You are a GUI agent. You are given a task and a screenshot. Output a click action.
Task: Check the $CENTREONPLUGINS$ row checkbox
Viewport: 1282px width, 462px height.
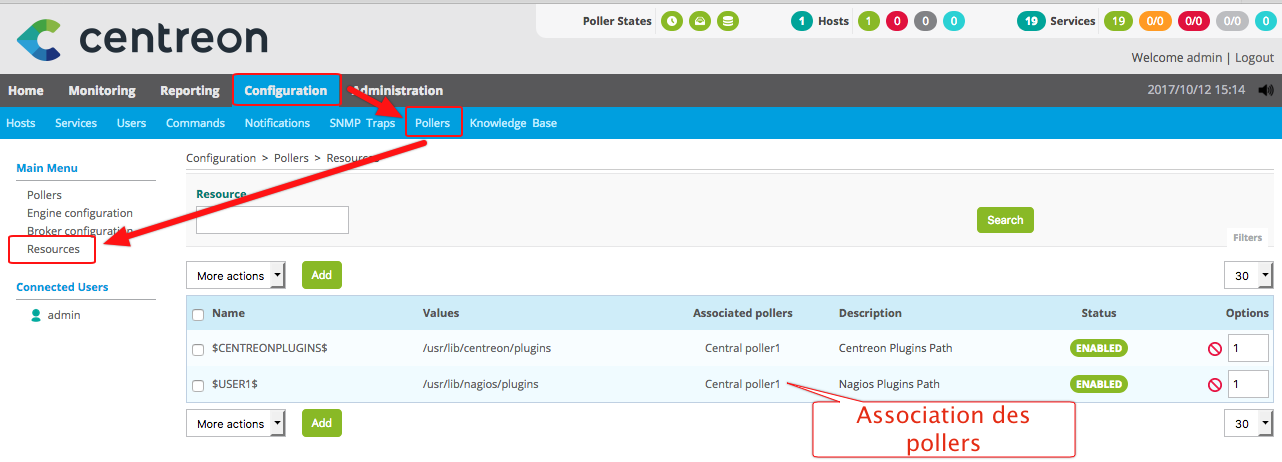[198, 349]
